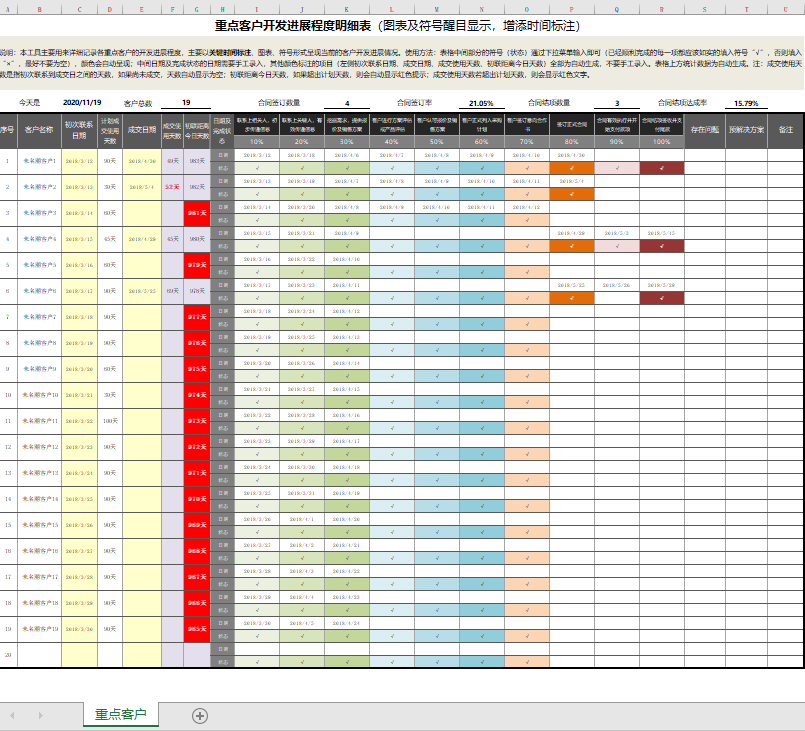
Task: Select the 10% stage header cell
Action: 257,142
